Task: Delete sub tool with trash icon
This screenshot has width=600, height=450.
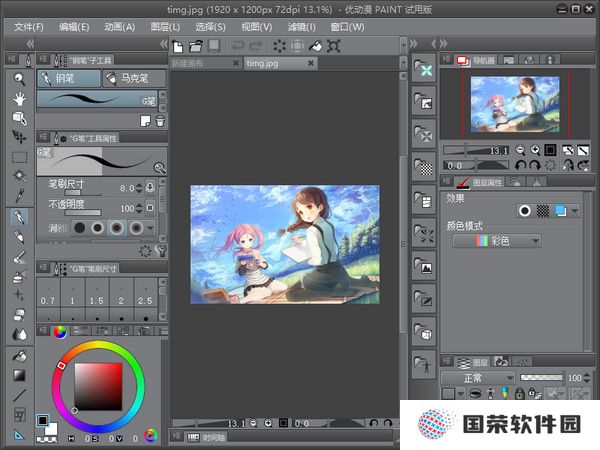Action: click(160, 121)
